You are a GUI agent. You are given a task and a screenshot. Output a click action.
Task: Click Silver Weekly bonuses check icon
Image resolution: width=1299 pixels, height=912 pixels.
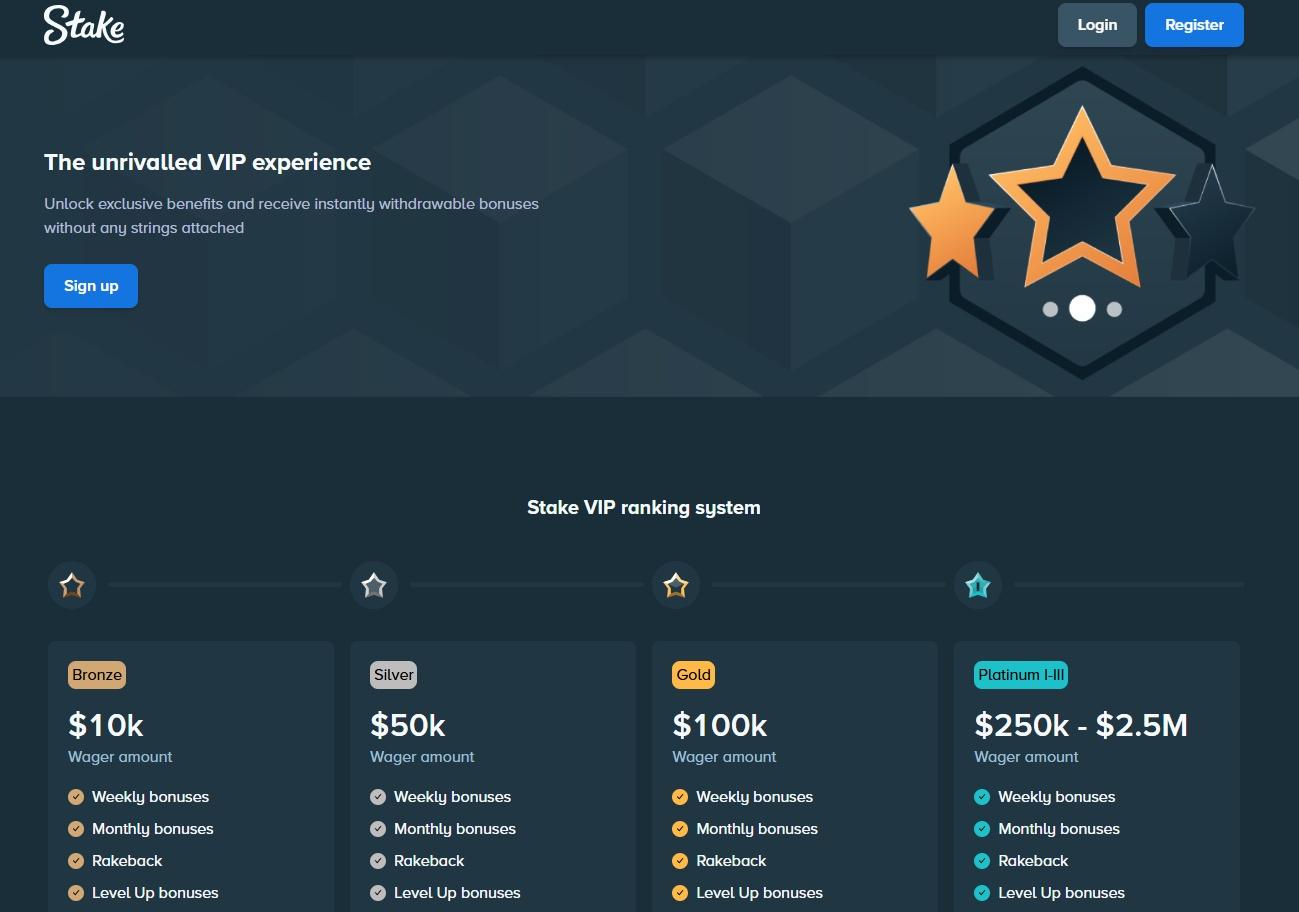[x=378, y=797]
